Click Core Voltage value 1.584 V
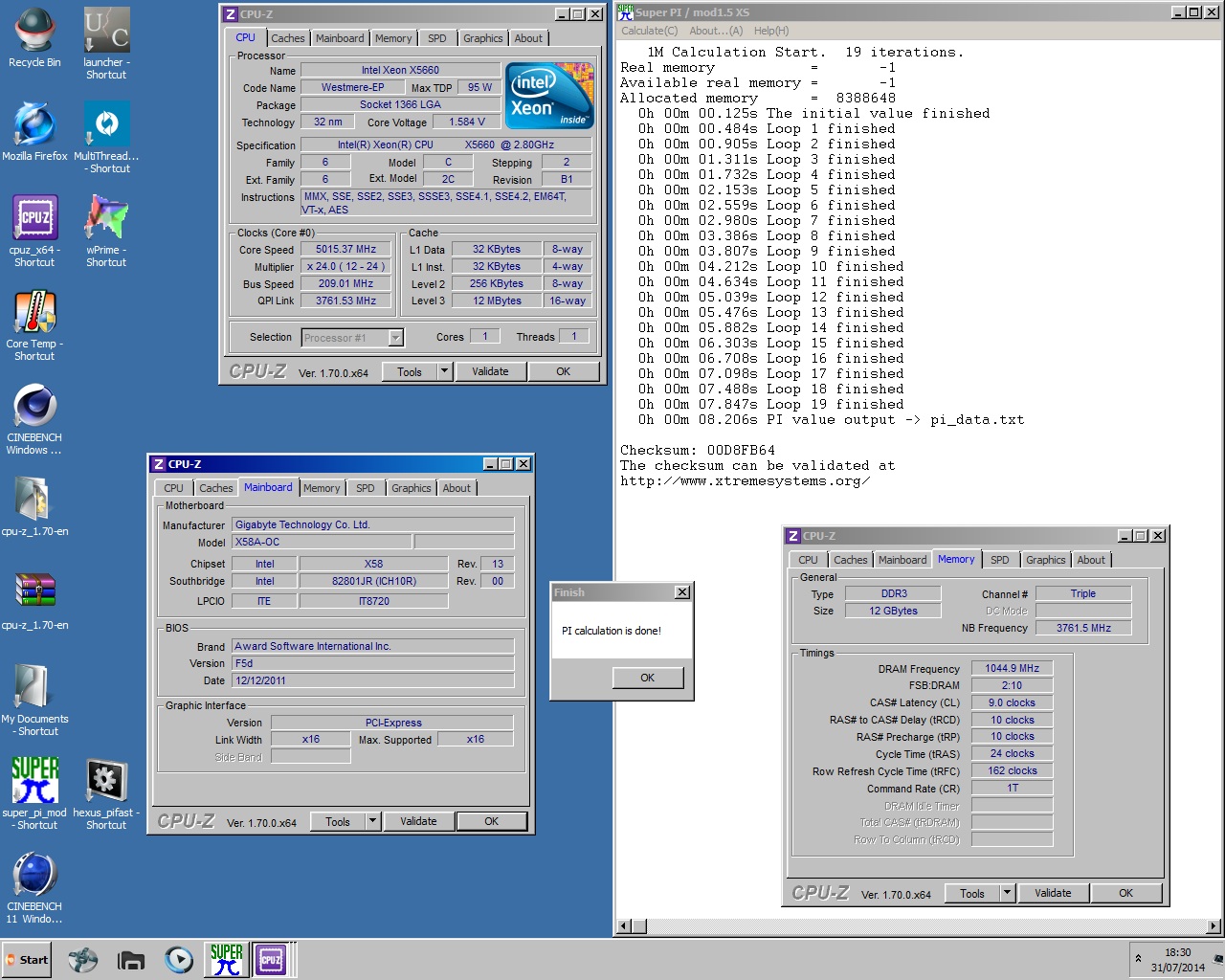Image resolution: width=1225 pixels, height=980 pixels. pos(467,122)
